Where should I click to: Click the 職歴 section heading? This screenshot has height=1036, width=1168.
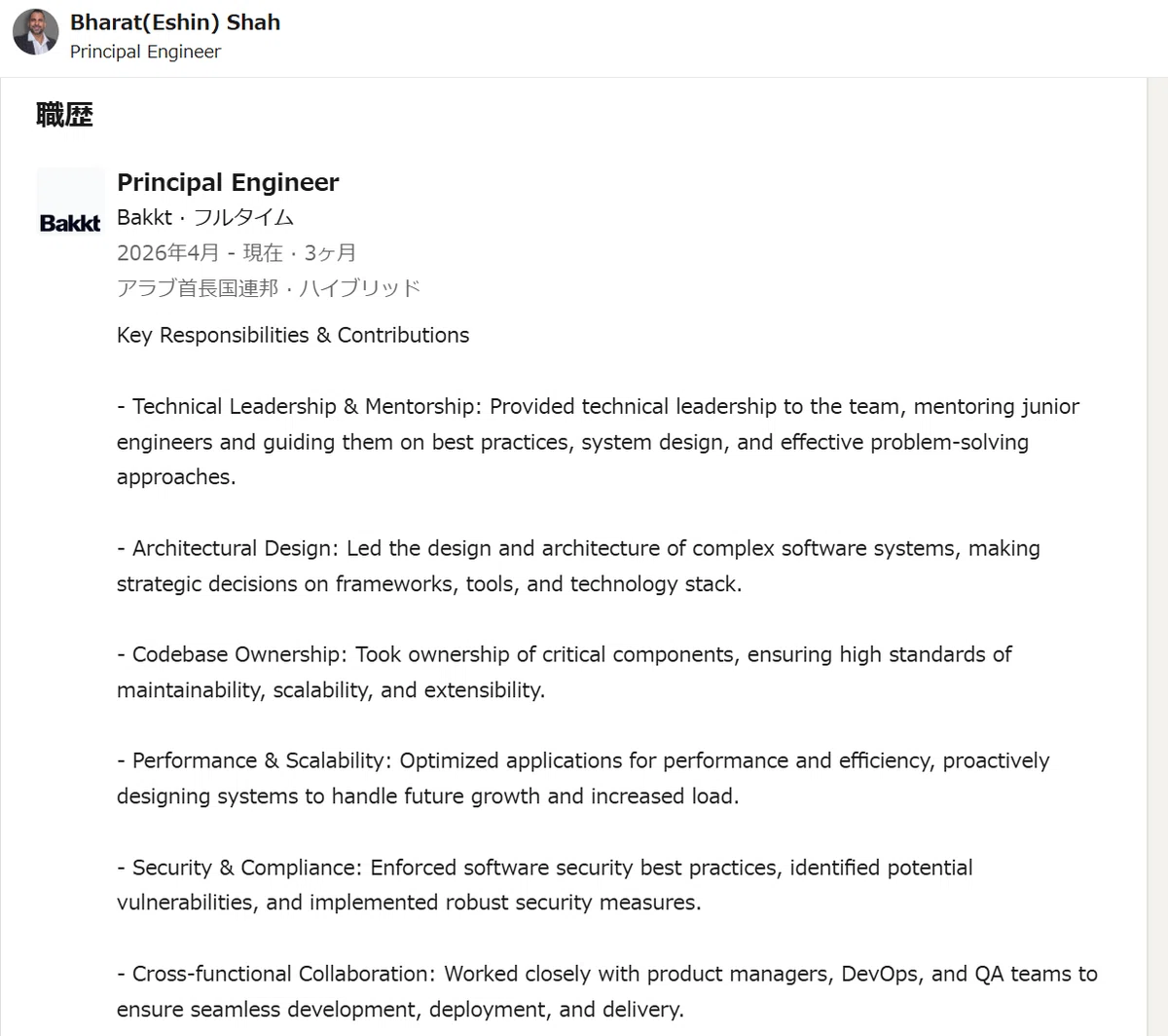point(64,115)
